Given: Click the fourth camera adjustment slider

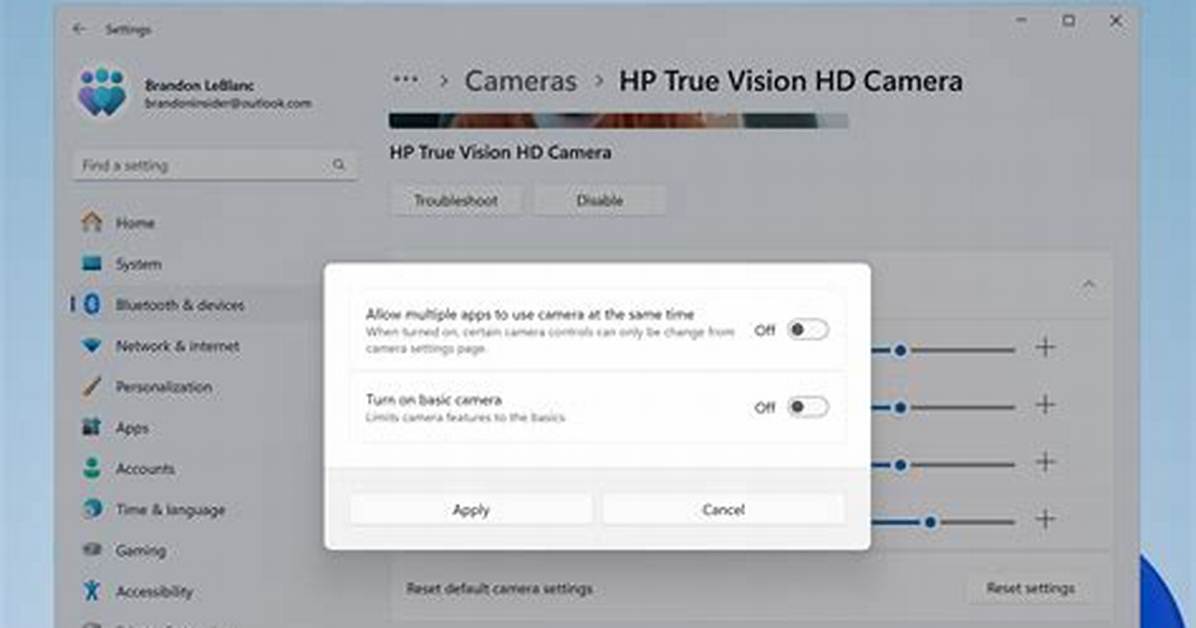Looking at the screenshot, I should coord(943,522).
